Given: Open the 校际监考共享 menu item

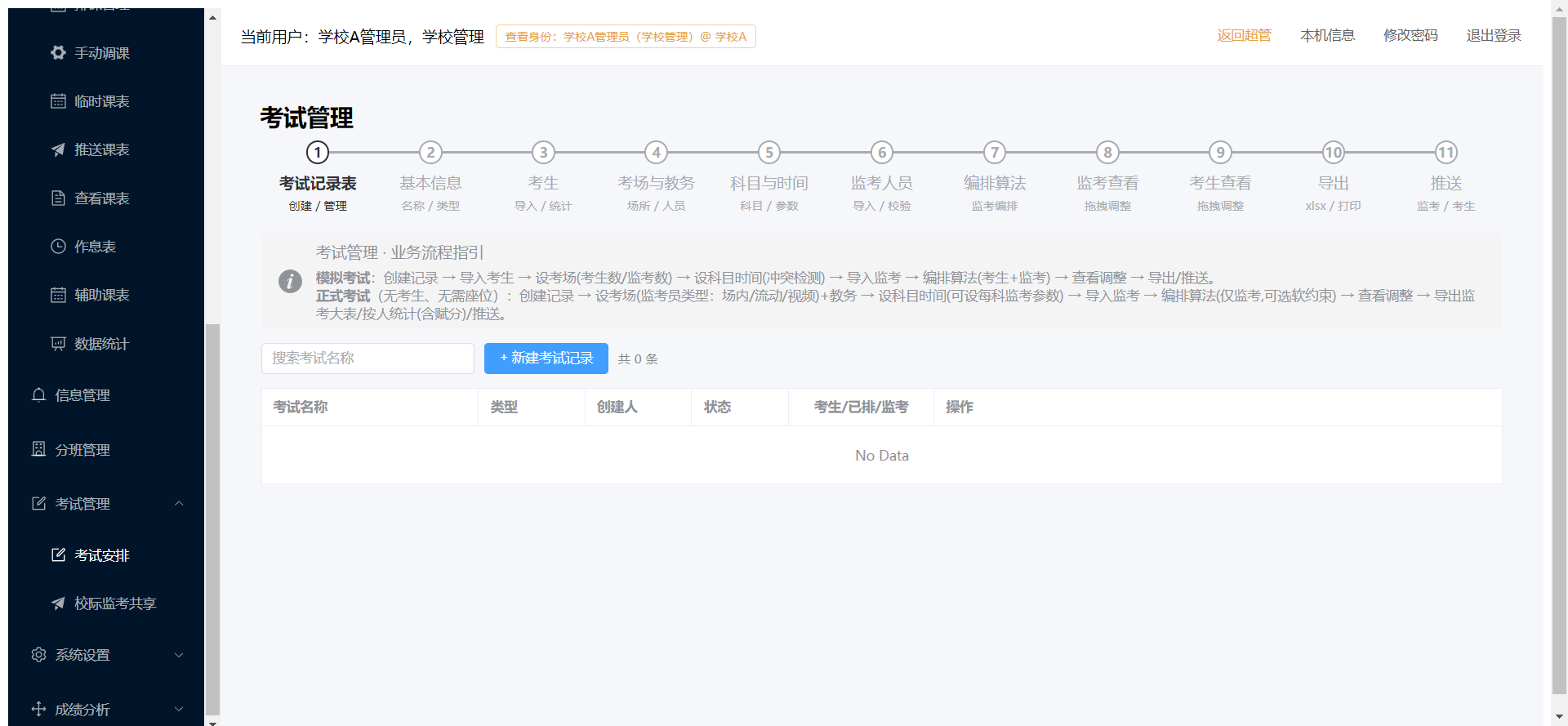Looking at the screenshot, I should 106,604.
